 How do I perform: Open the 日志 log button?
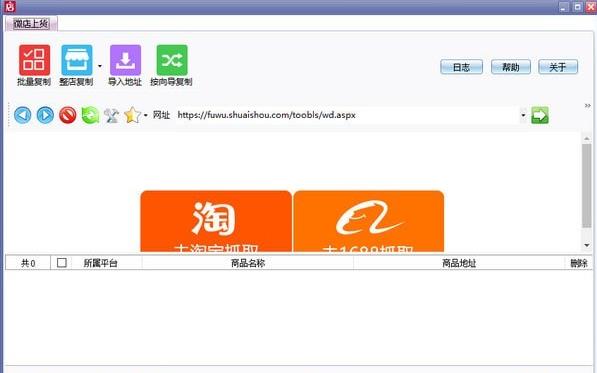point(461,67)
